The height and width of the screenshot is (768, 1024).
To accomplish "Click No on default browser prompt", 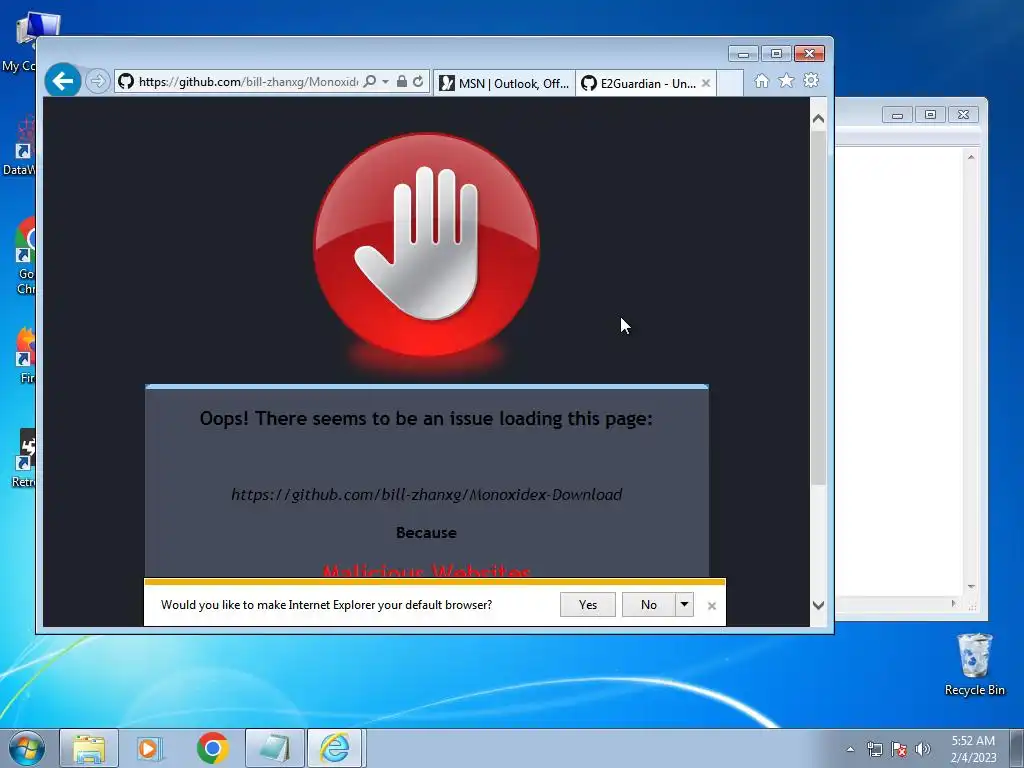I will click(x=648, y=605).
